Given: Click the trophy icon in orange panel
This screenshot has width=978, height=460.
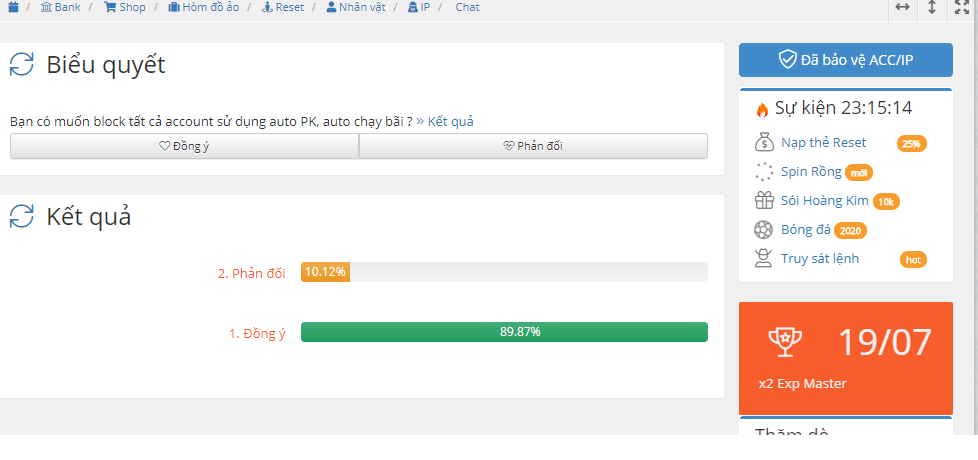Looking at the screenshot, I should [x=785, y=342].
